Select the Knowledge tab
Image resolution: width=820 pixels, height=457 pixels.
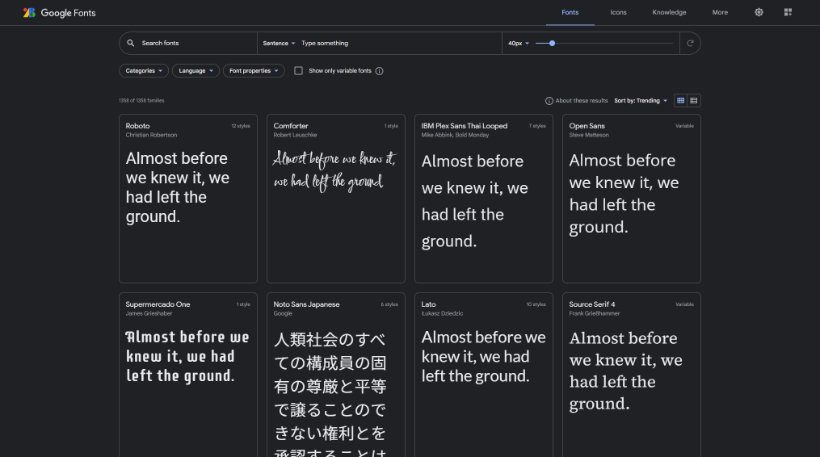[669, 13]
